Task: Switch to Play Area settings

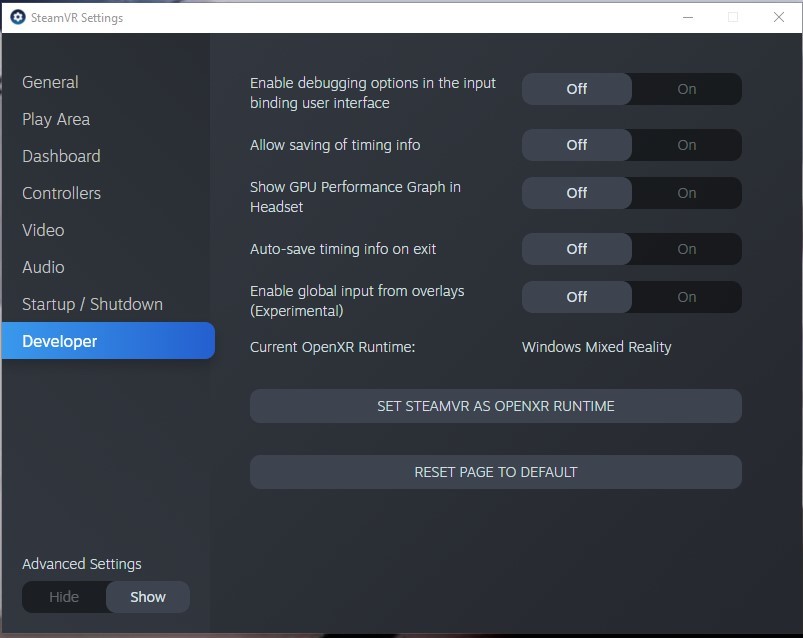Action: (56, 119)
